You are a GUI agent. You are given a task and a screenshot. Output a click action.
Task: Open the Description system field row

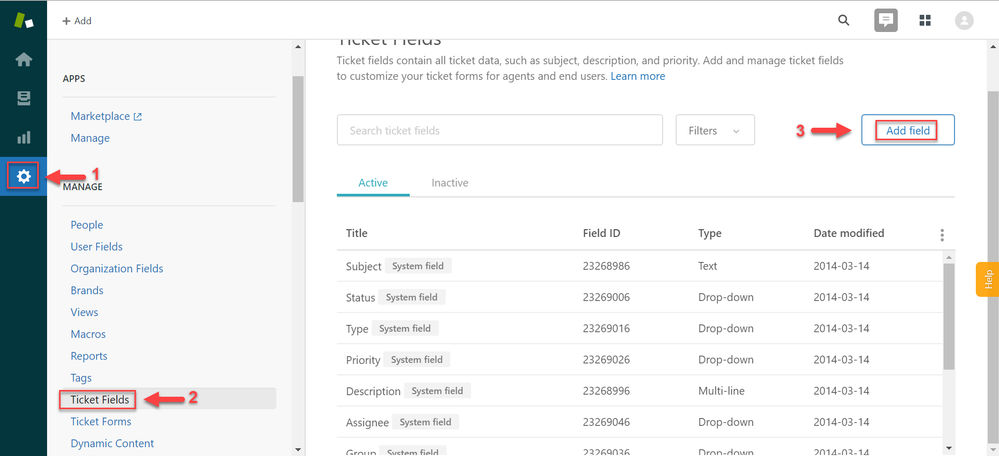[639, 391]
